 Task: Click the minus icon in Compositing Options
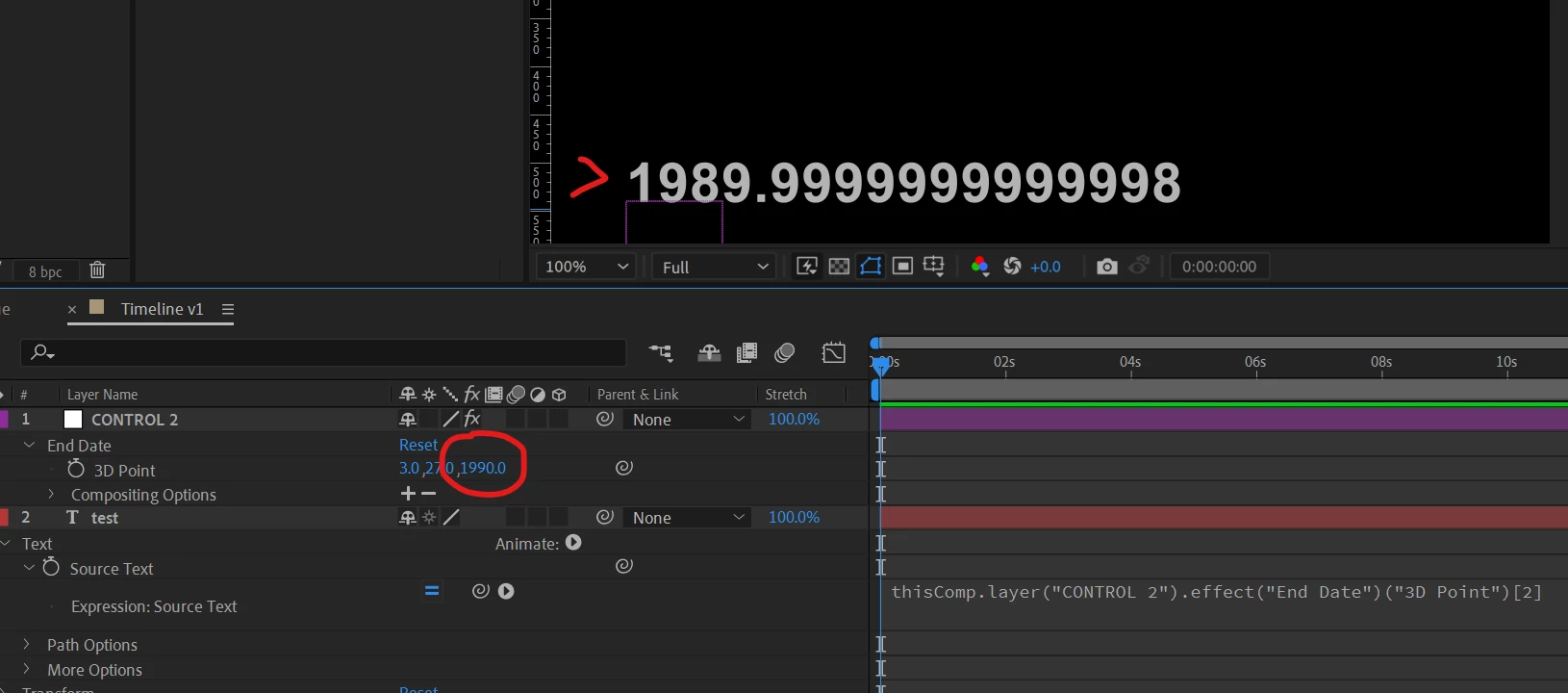pyautogui.click(x=429, y=494)
